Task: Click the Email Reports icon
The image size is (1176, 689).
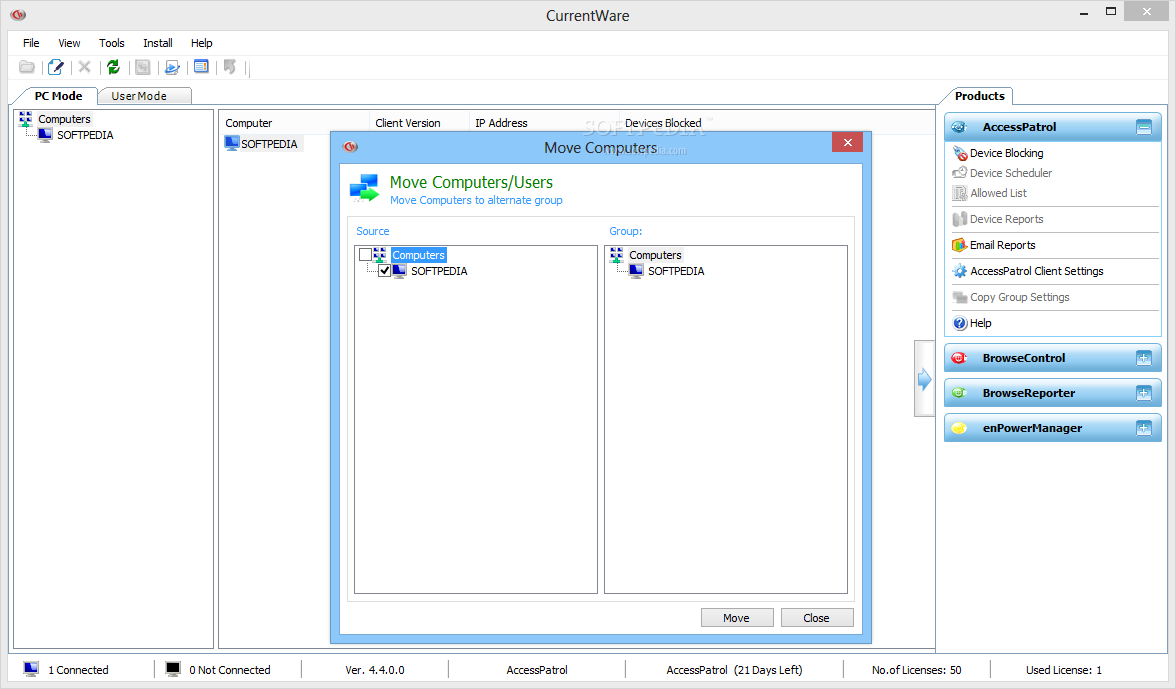Action: (x=959, y=245)
